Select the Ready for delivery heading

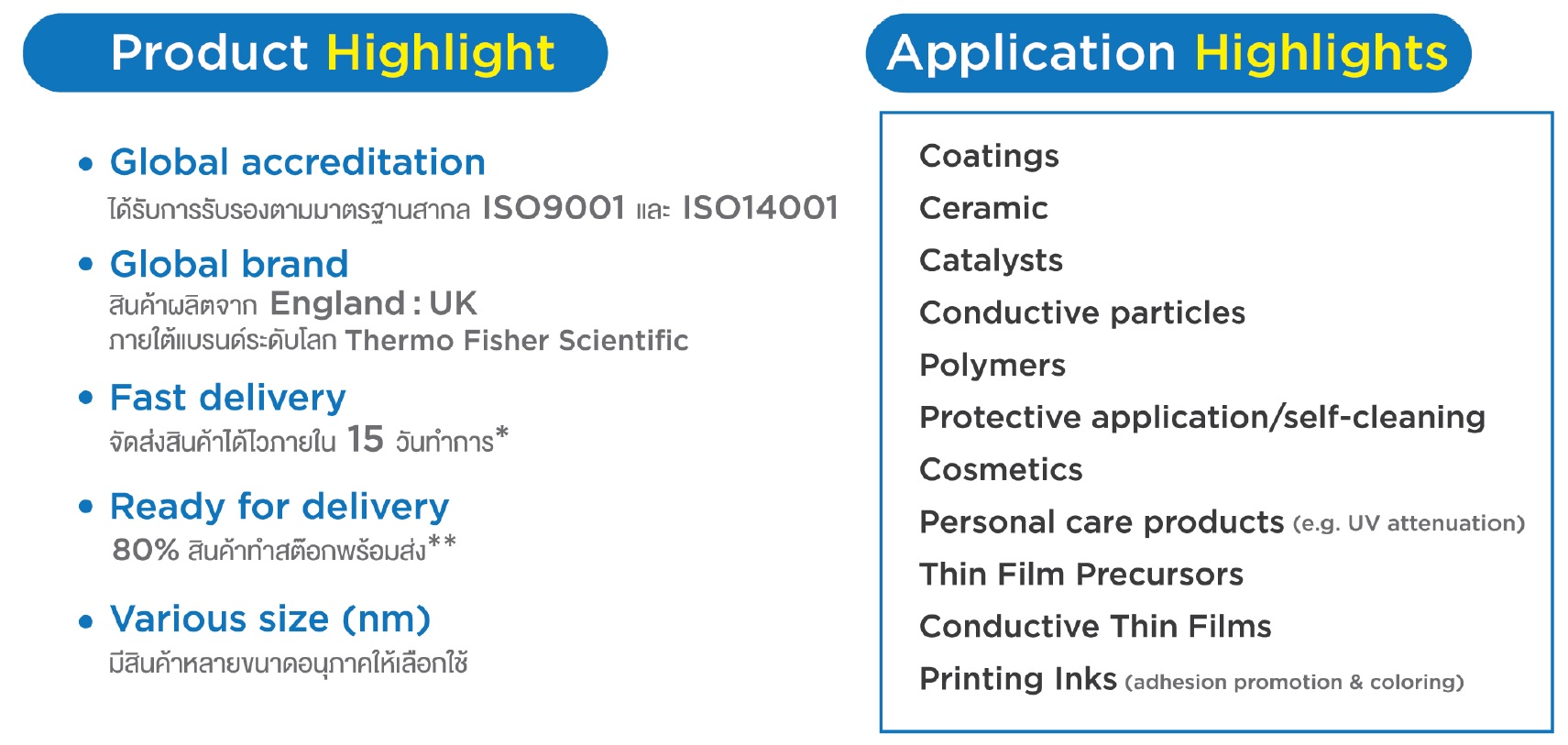(279, 507)
